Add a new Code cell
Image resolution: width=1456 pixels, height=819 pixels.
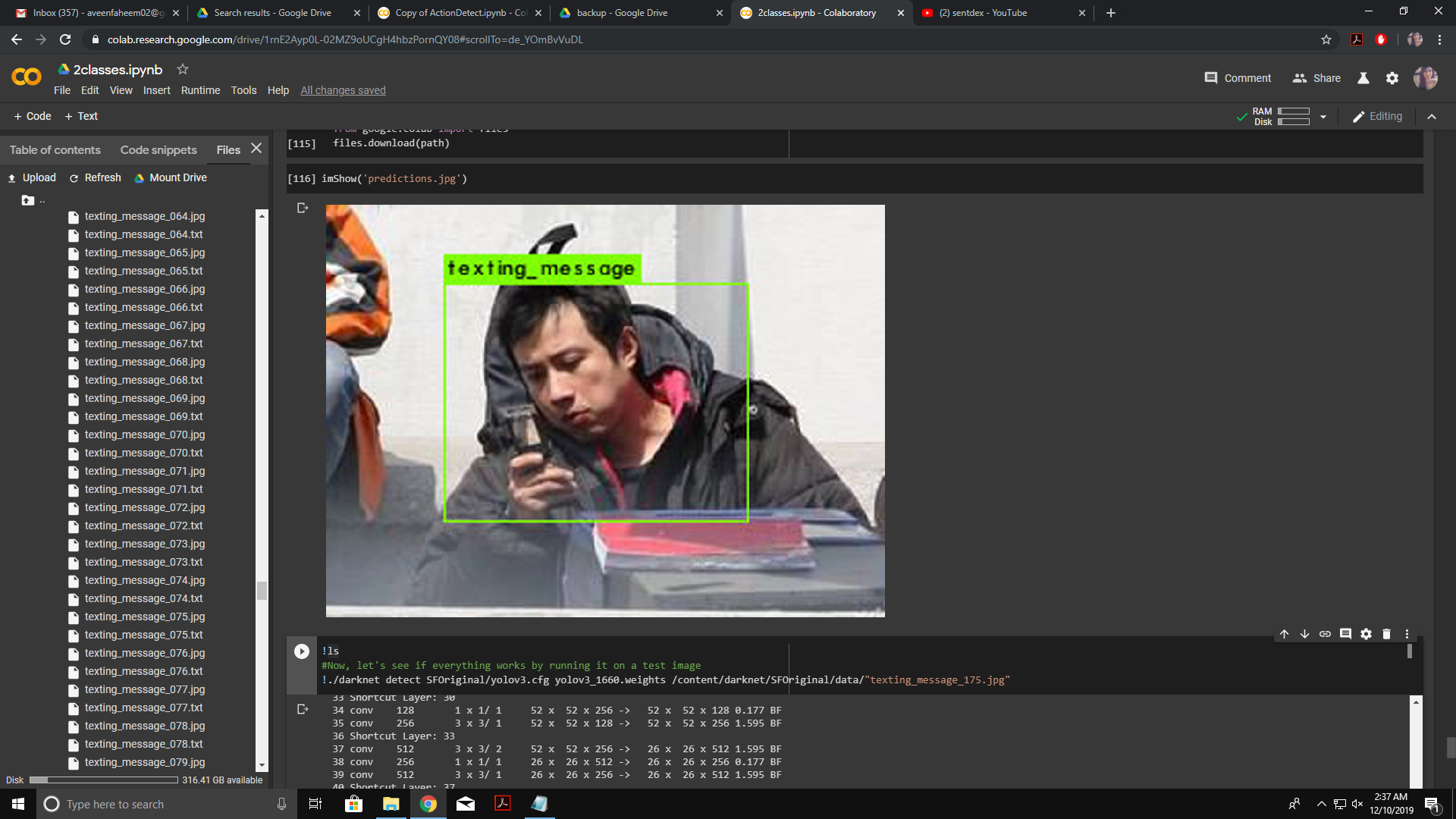point(33,116)
